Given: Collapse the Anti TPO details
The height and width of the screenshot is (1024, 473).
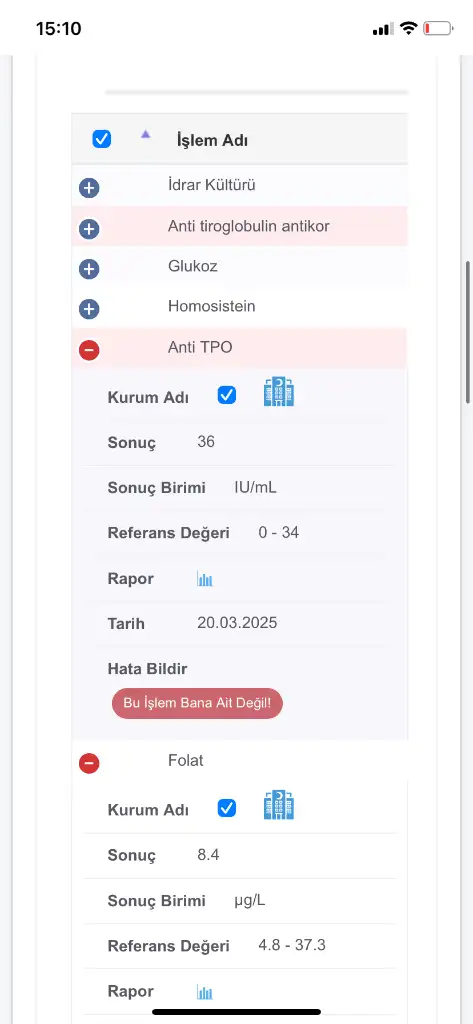Looking at the screenshot, I should 89,350.
